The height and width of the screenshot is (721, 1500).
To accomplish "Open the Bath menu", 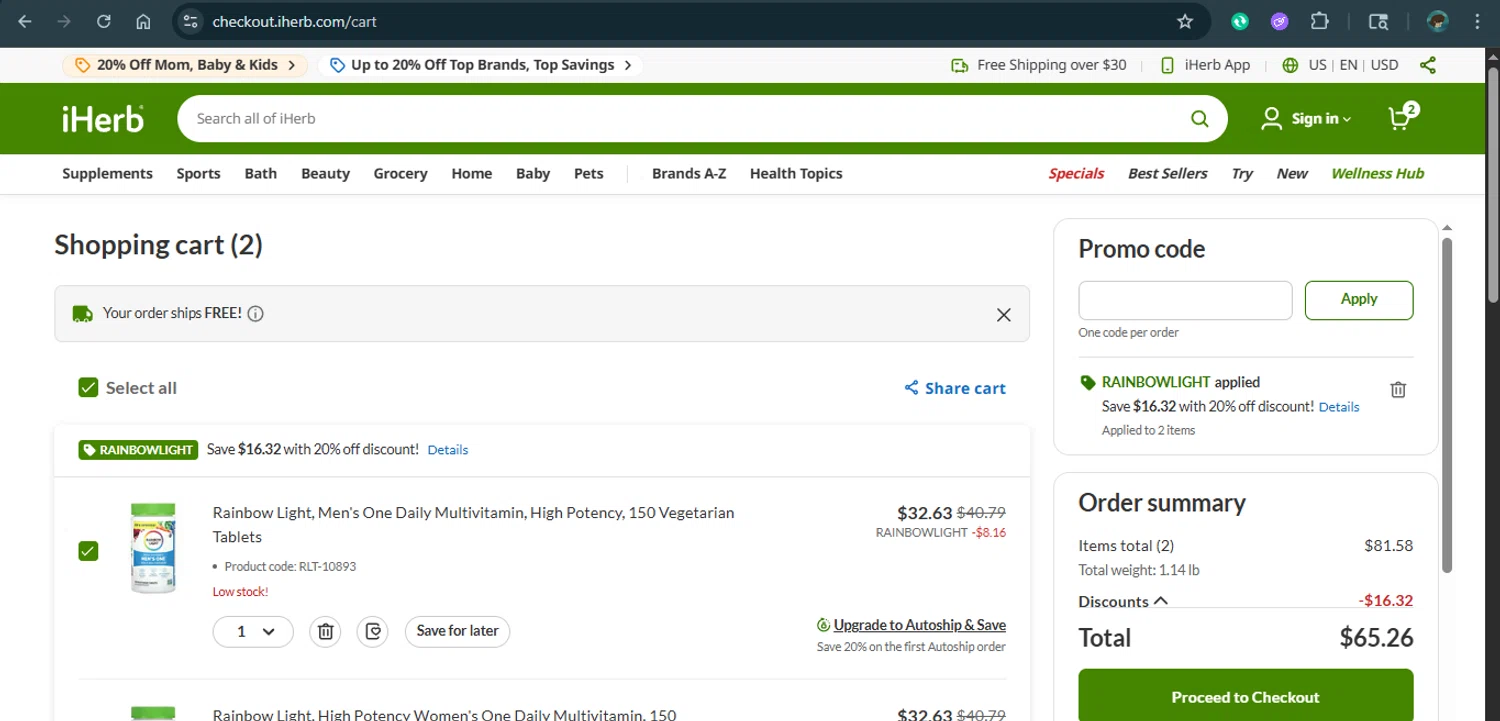I will pyautogui.click(x=261, y=174).
